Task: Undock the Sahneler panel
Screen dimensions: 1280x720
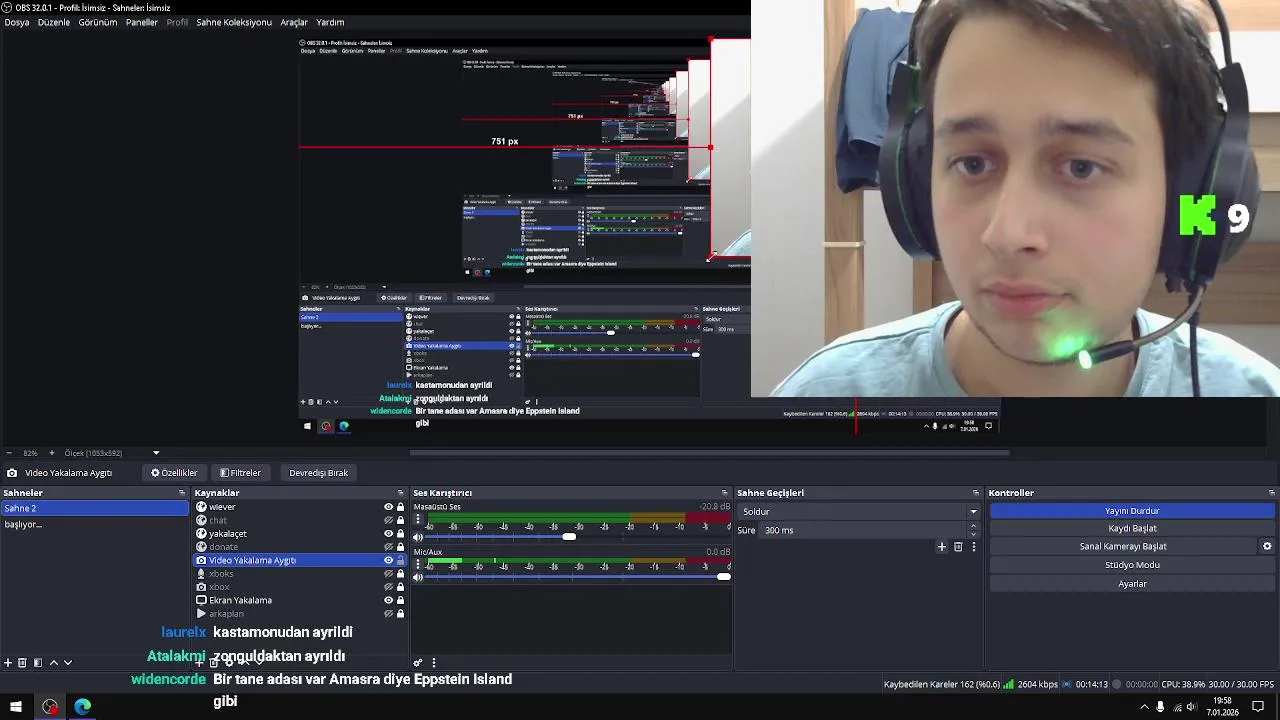Action: pos(182,493)
